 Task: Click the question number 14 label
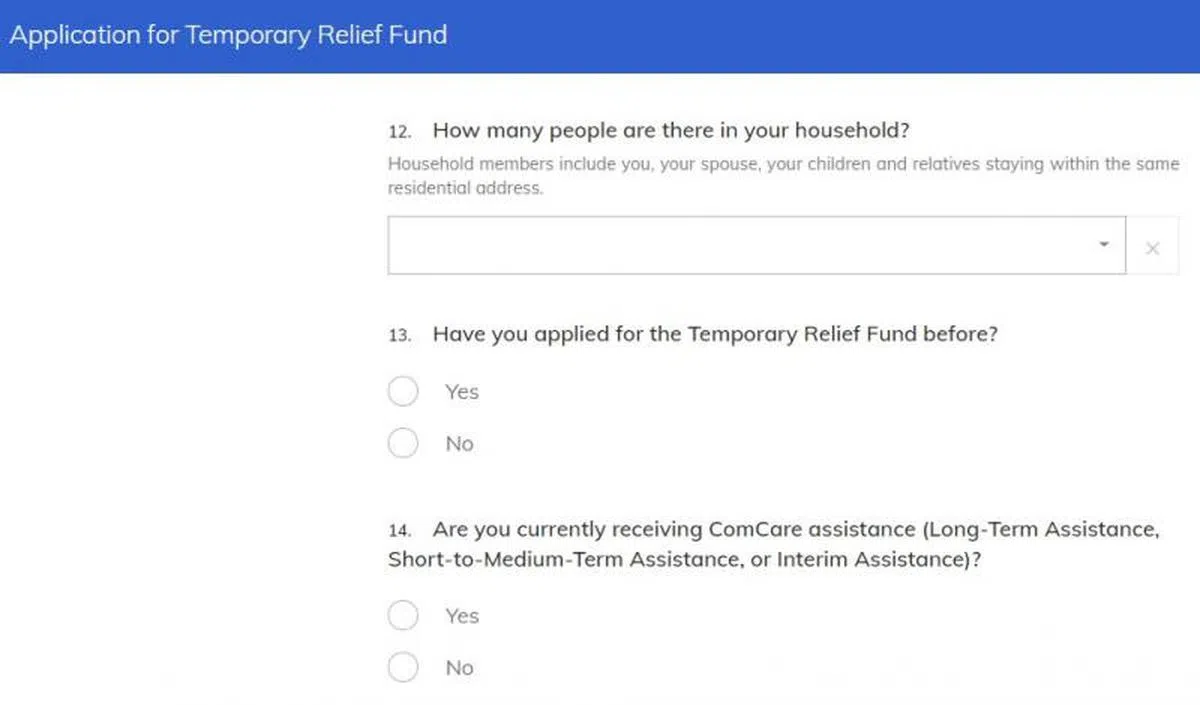399,531
